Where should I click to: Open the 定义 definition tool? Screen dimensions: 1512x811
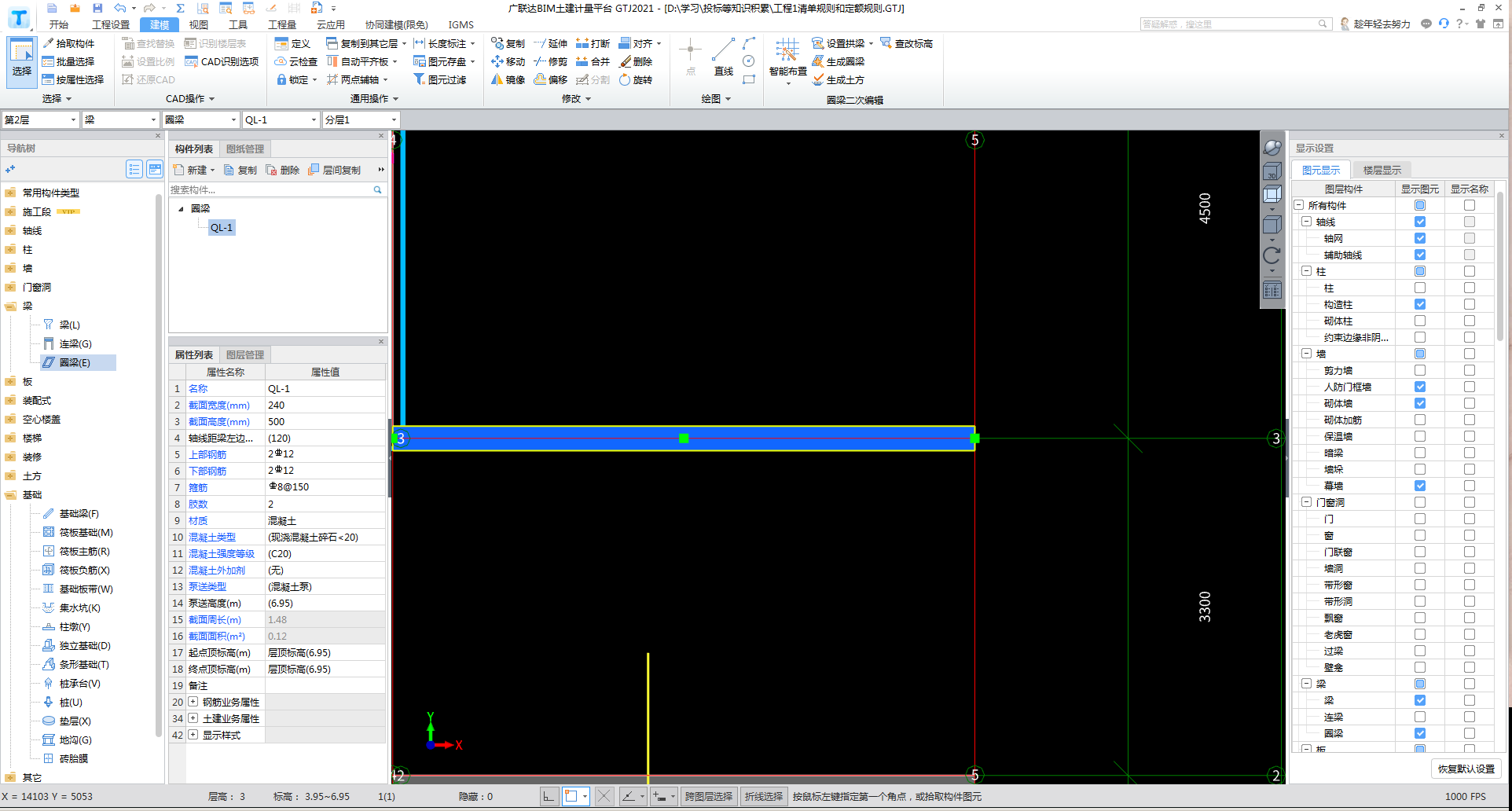[x=293, y=43]
